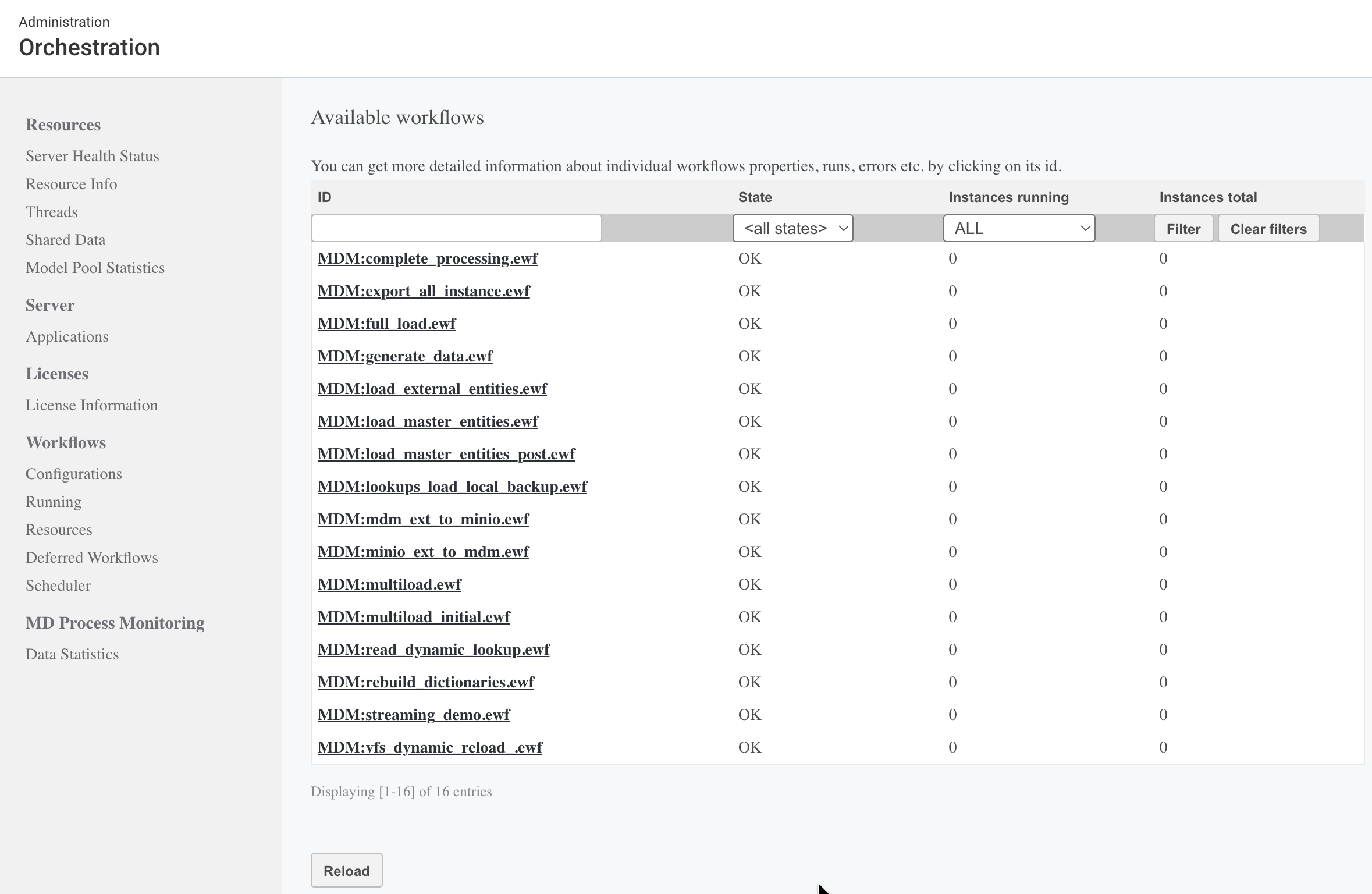Open the Instances running ALL dropdown

(x=1019, y=228)
